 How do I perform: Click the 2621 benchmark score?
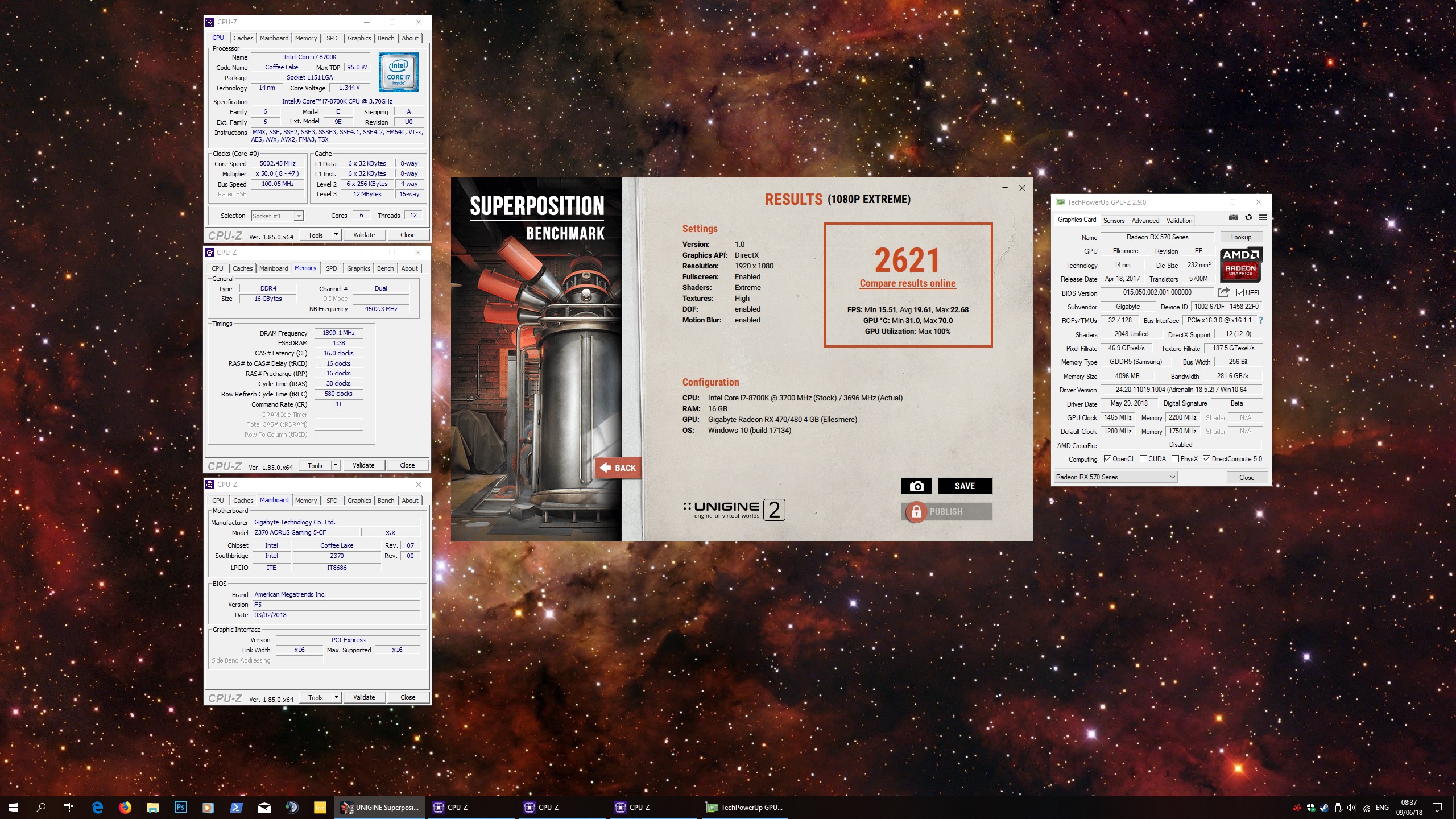point(907,260)
